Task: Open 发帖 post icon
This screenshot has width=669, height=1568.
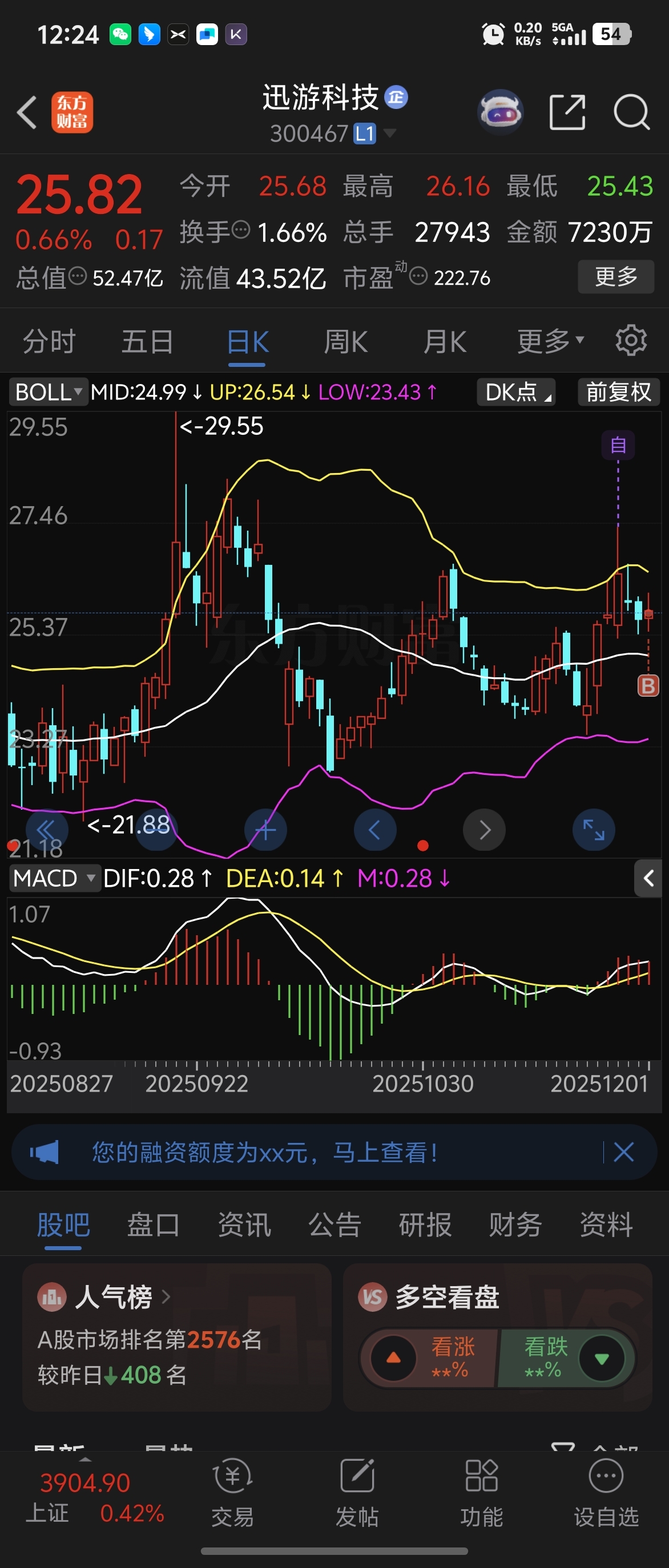Action: 357,1493
